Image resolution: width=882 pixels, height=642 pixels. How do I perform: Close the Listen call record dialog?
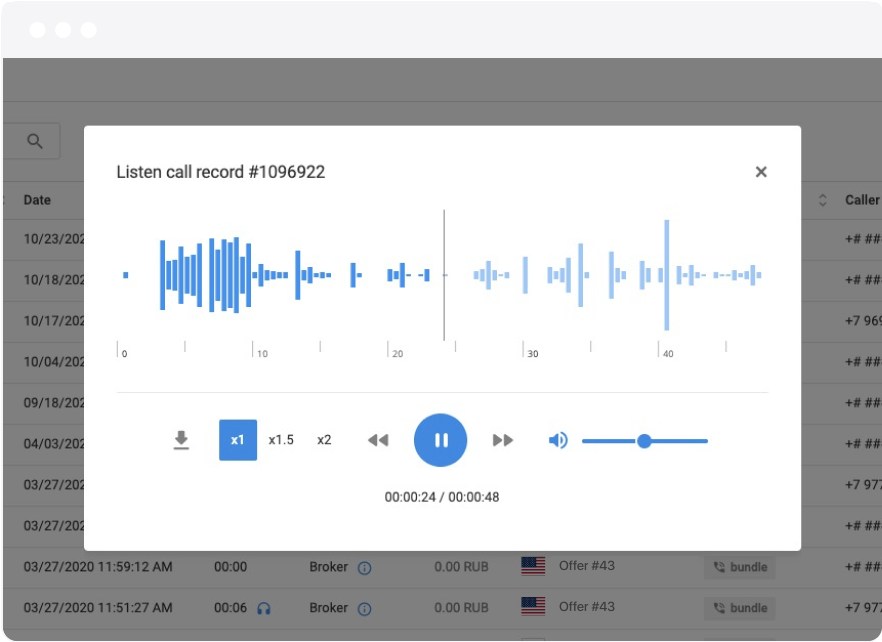click(x=761, y=172)
